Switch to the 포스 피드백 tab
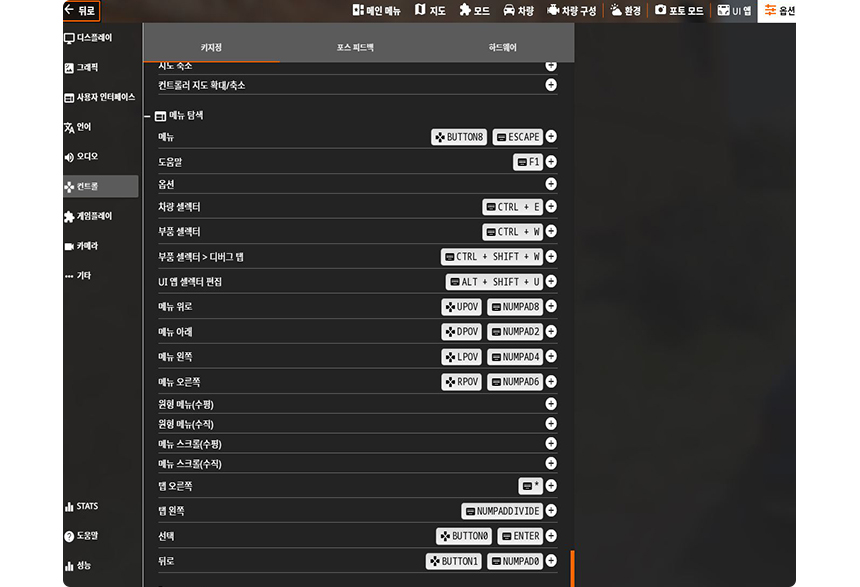Screen dimensions: 860x587 point(355,47)
